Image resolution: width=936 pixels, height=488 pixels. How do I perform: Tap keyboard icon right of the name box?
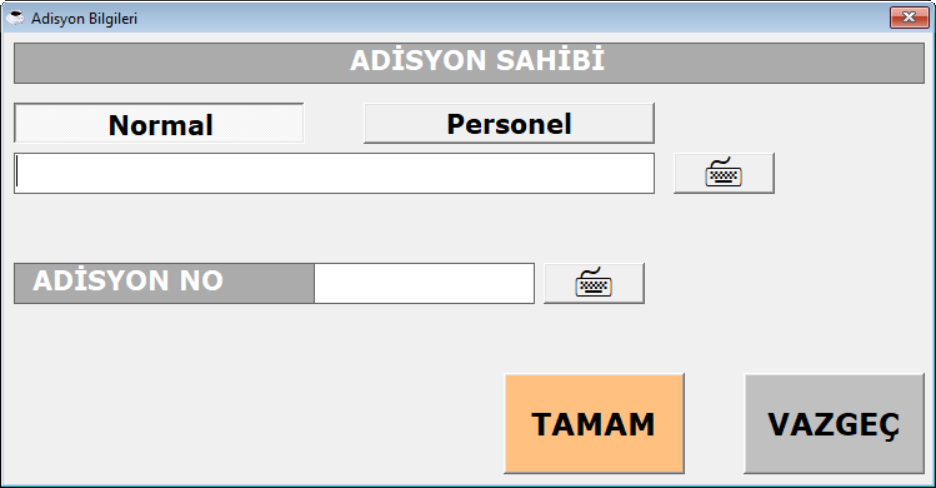[723, 173]
